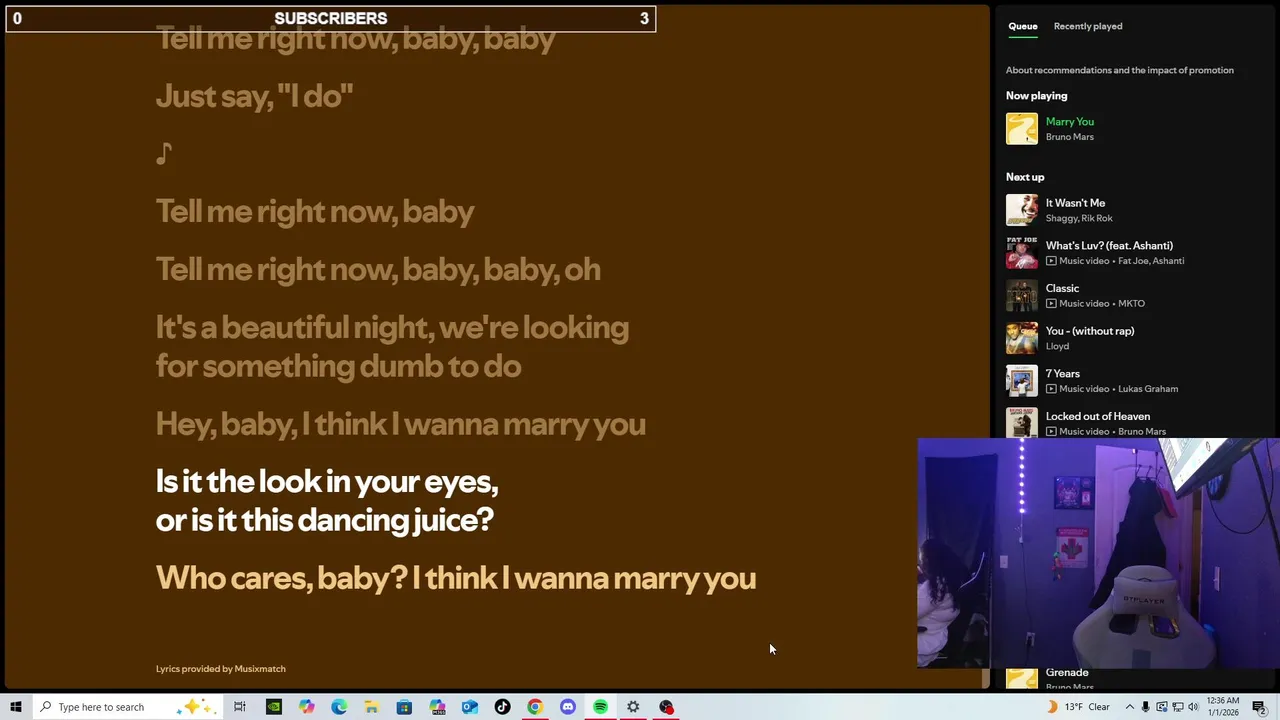Play It Wasn't Me from queue
The height and width of the screenshot is (720, 1280).
tap(1075, 203)
